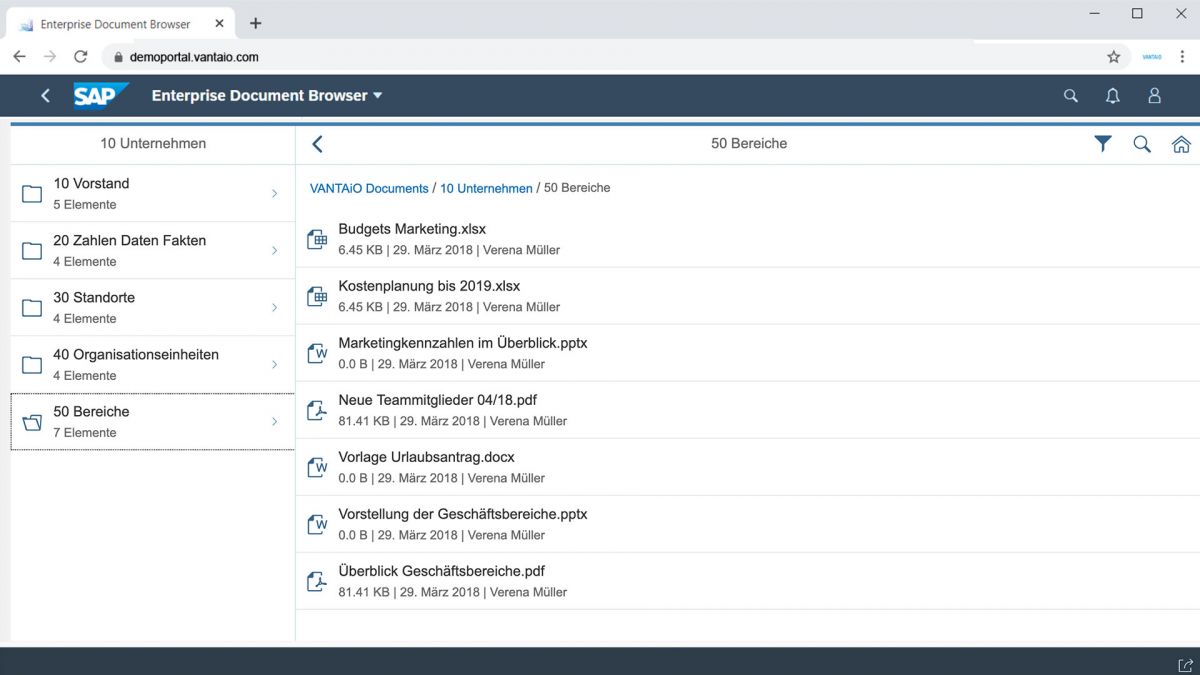Navigate back with the 50 Bereiche arrow

(x=318, y=144)
